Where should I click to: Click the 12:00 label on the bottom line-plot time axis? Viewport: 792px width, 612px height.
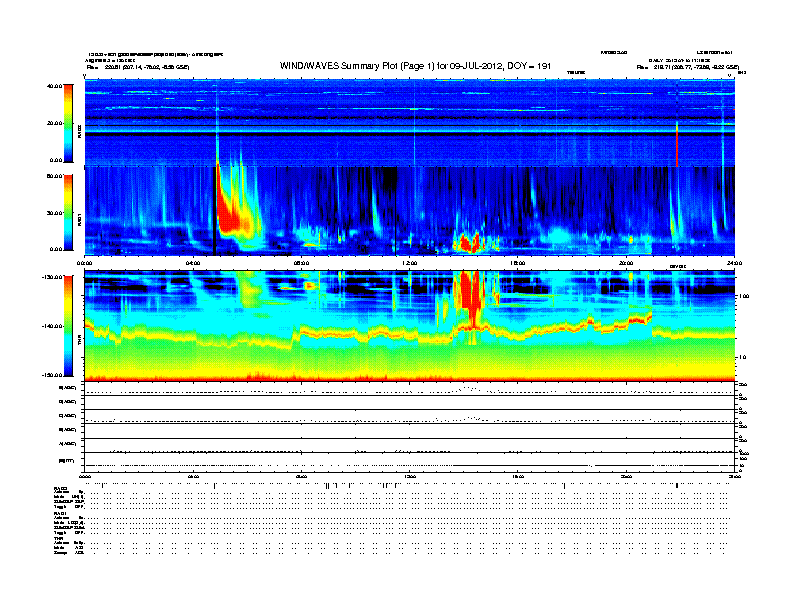[410, 476]
